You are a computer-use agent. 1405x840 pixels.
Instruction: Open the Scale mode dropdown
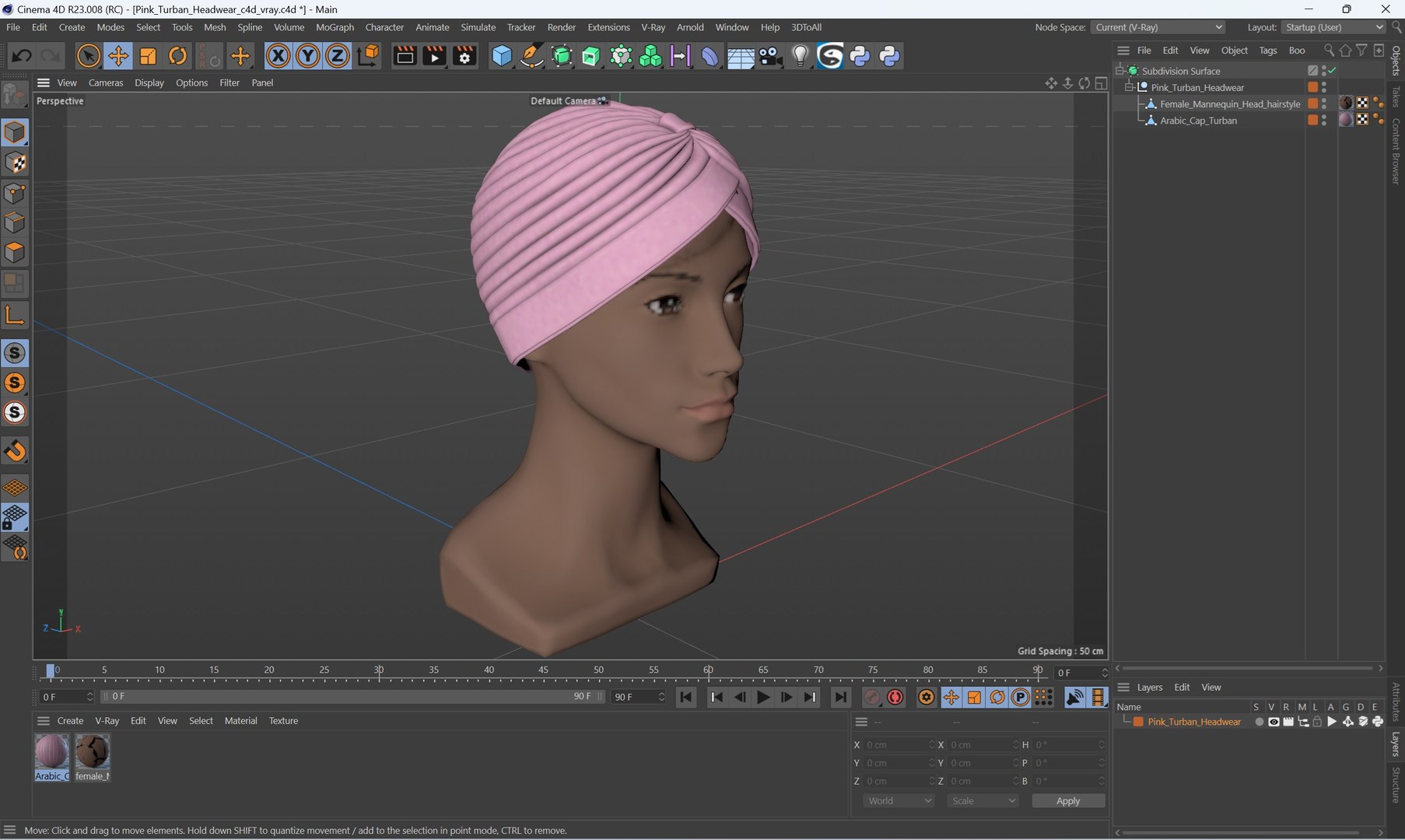click(x=983, y=801)
